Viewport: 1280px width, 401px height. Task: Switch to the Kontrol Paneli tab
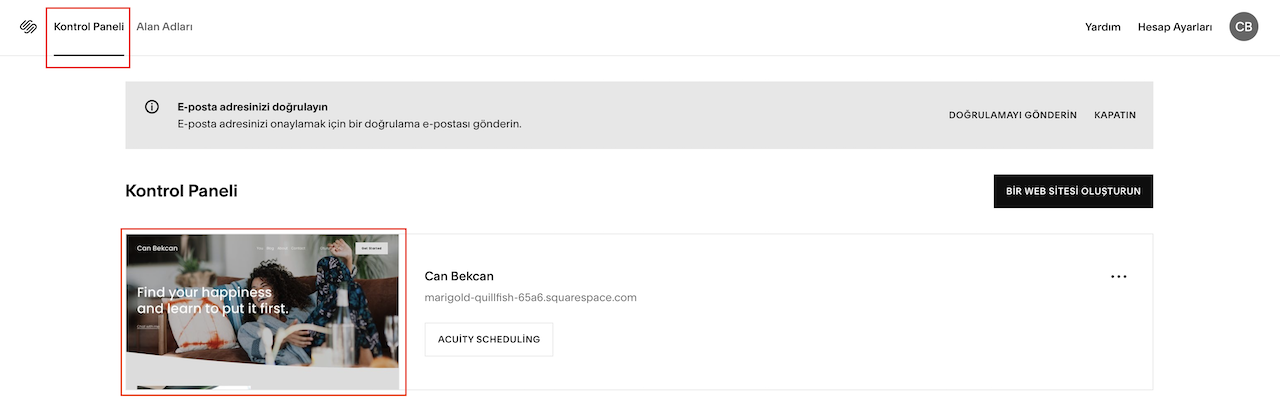[89, 27]
